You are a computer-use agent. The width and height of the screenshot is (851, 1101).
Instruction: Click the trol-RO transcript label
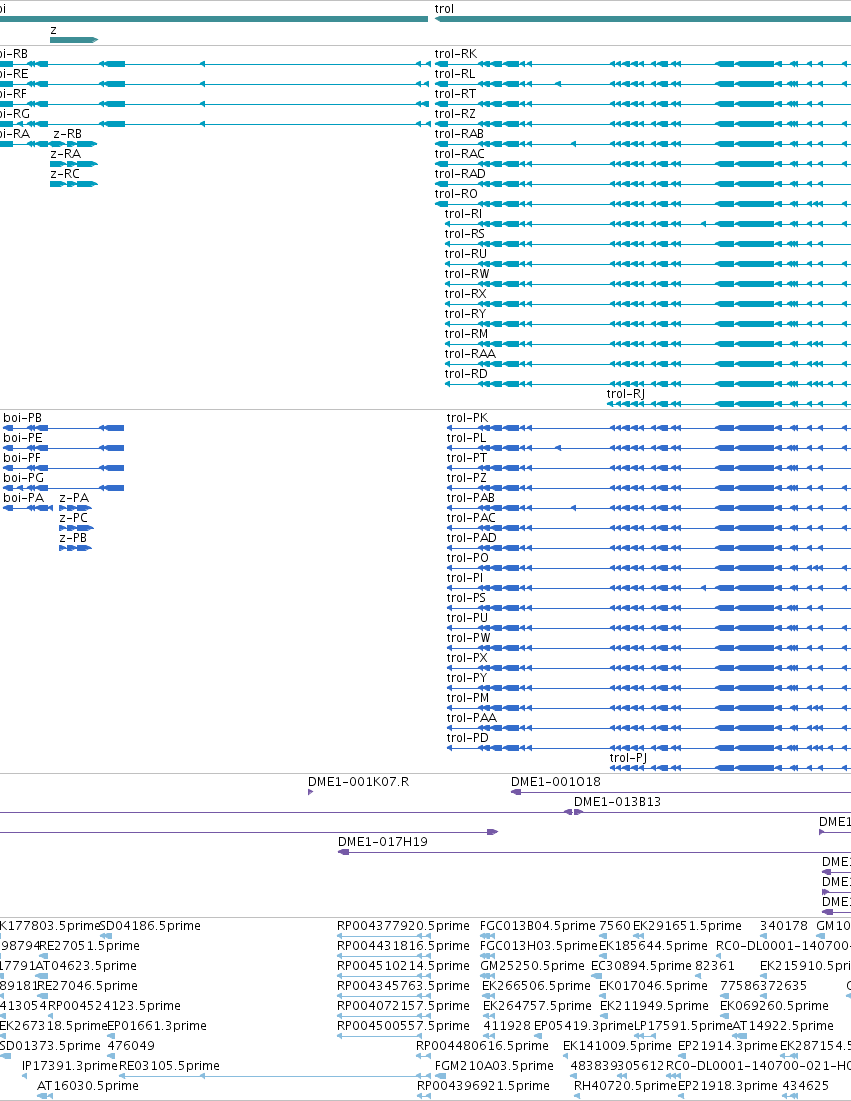(456, 194)
